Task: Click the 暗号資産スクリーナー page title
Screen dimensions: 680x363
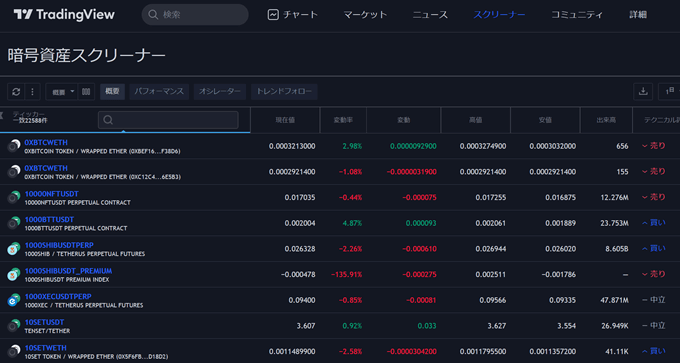Action: click(86, 56)
